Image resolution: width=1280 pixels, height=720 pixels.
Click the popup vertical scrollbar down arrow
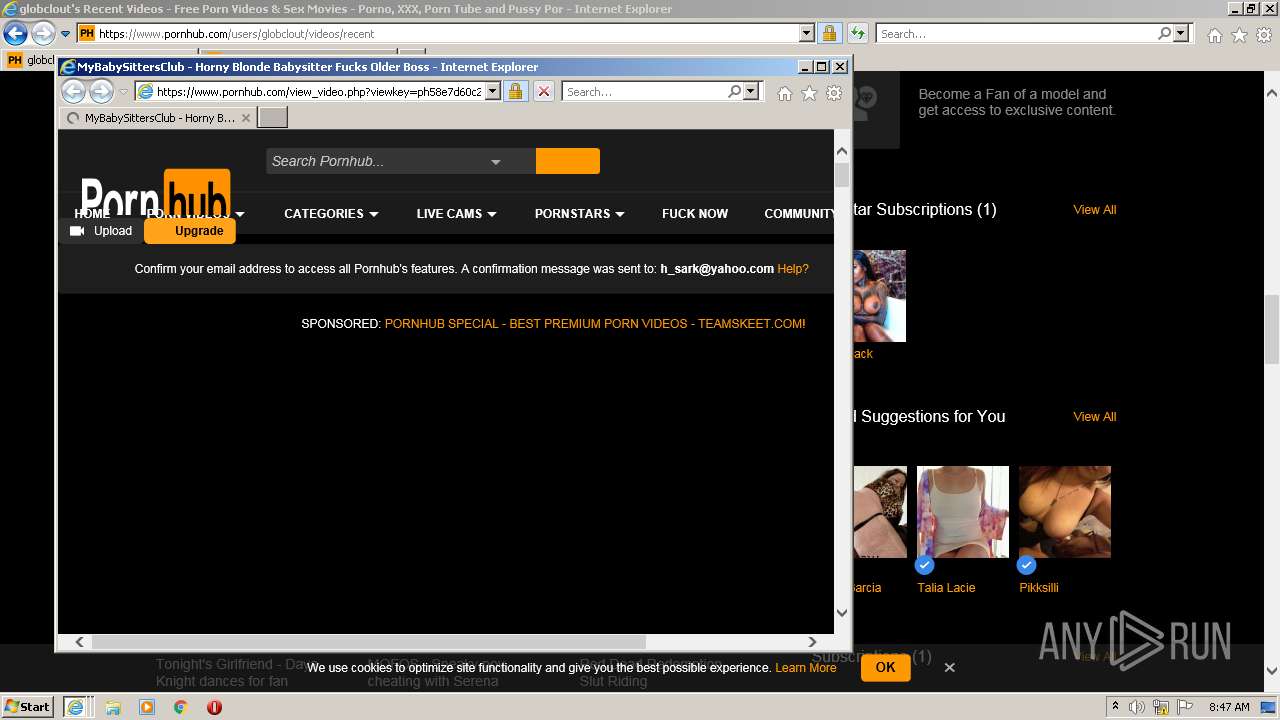(842, 613)
